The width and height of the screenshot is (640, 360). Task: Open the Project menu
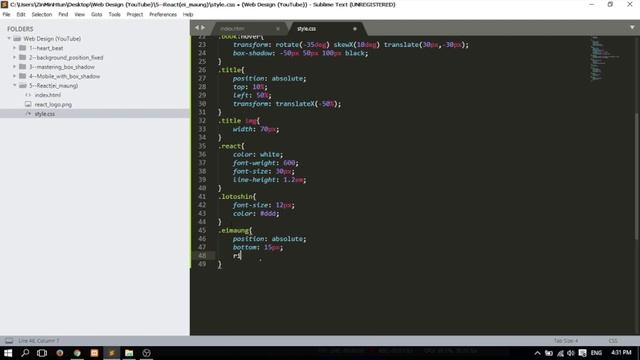tap(135, 14)
